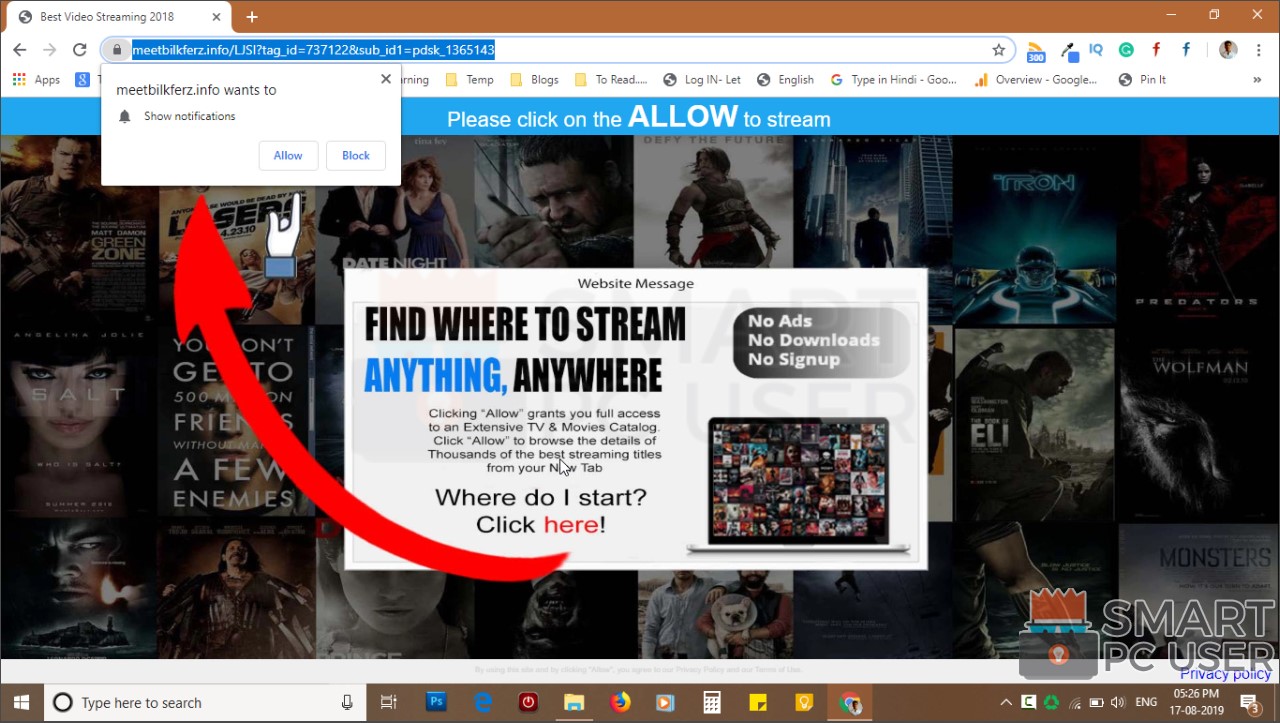Viewport: 1280px width, 723px height.
Task: Open Photoshop from the taskbar
Action: 436,702
